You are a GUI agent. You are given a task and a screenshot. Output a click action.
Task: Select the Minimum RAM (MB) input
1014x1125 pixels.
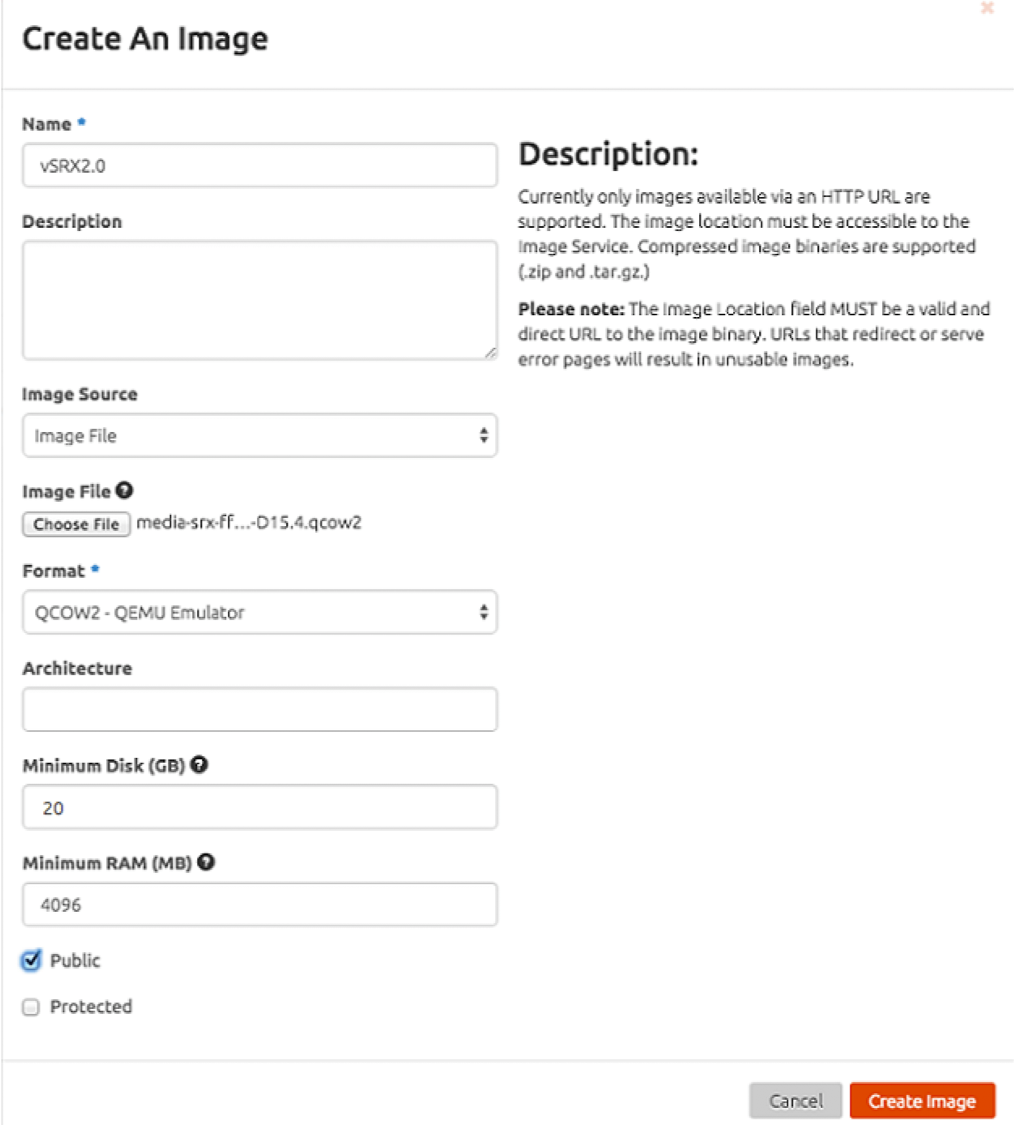pos(259,905)
